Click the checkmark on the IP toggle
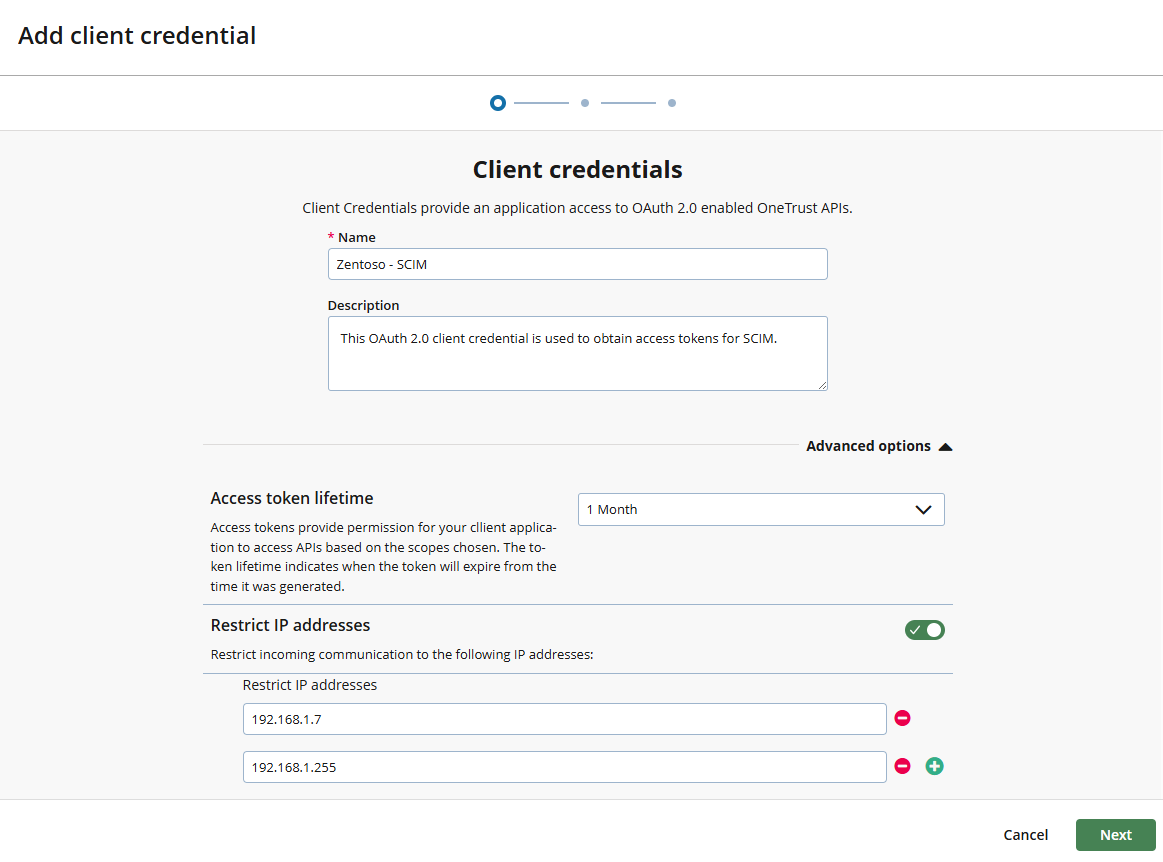Viewport: 1163px width, 862px height. [916, 630]
